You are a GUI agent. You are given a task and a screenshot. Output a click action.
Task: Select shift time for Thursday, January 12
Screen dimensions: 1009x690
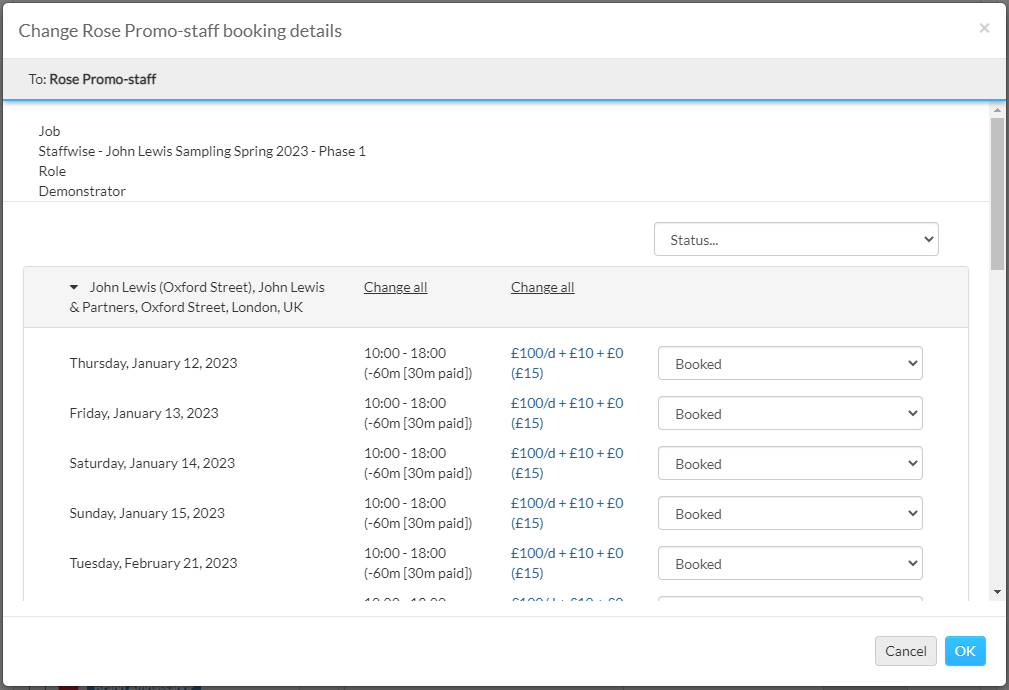[x=418, y=363]
